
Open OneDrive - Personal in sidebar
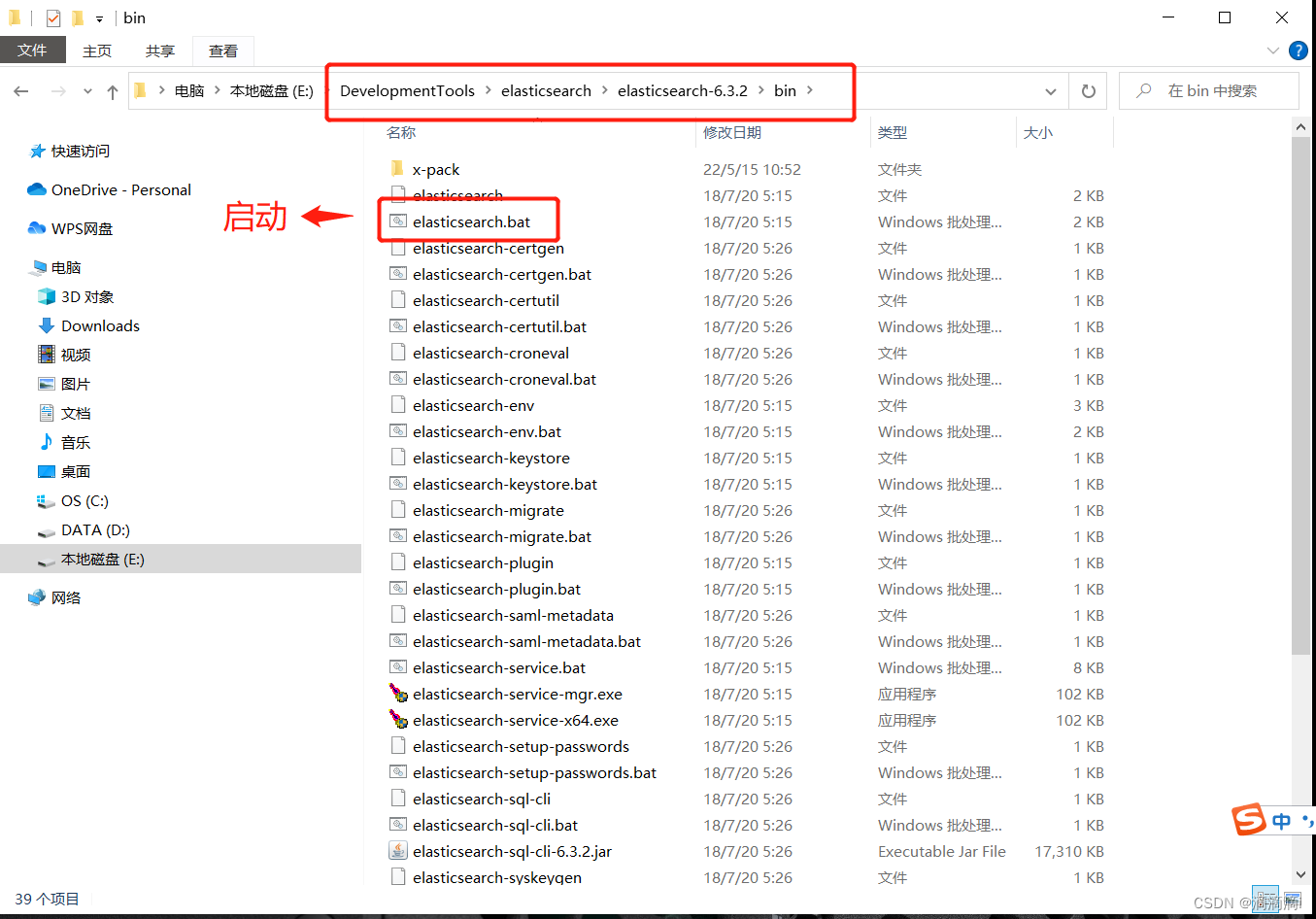121,190
